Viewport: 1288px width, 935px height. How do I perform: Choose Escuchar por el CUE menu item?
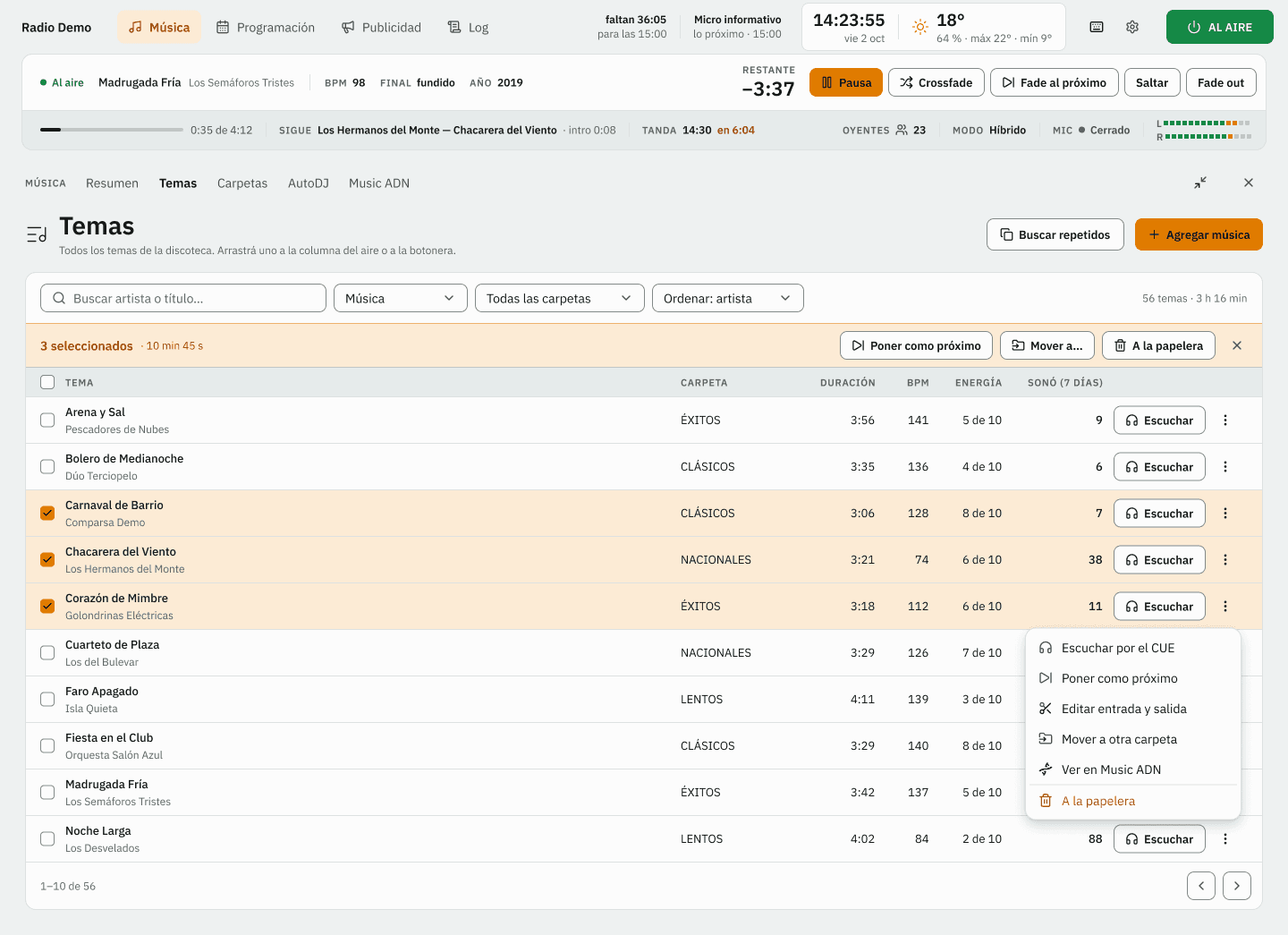pos(1133,648)
